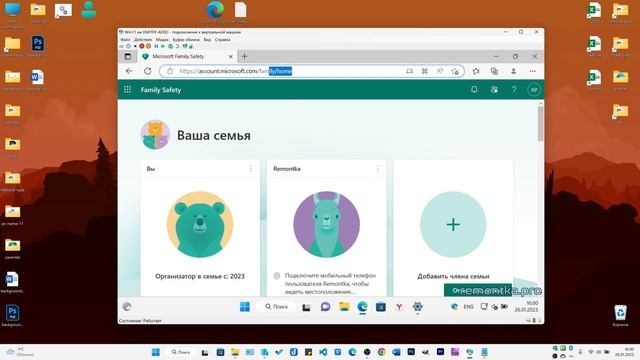Screen dimensions: 640x360
Task: Open the bear avatar organizer card
Action: click(x=200, y=224)
